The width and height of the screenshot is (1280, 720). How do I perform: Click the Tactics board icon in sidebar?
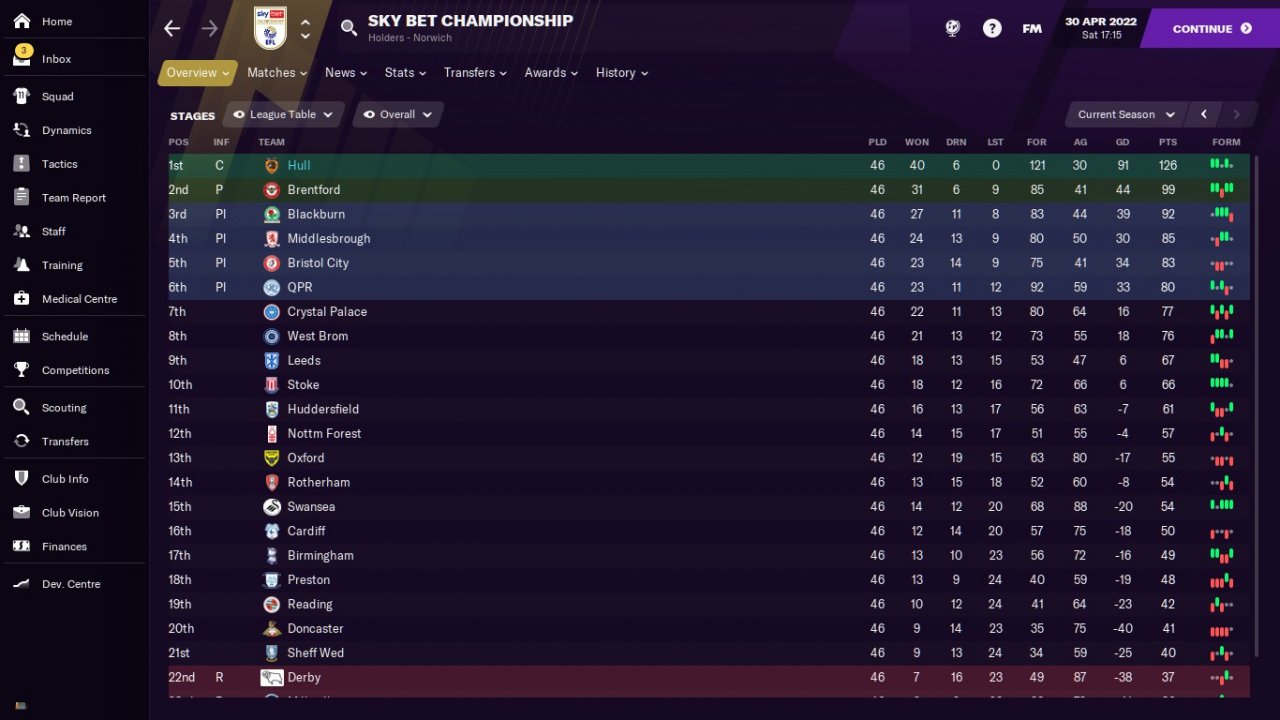[22, 164]
